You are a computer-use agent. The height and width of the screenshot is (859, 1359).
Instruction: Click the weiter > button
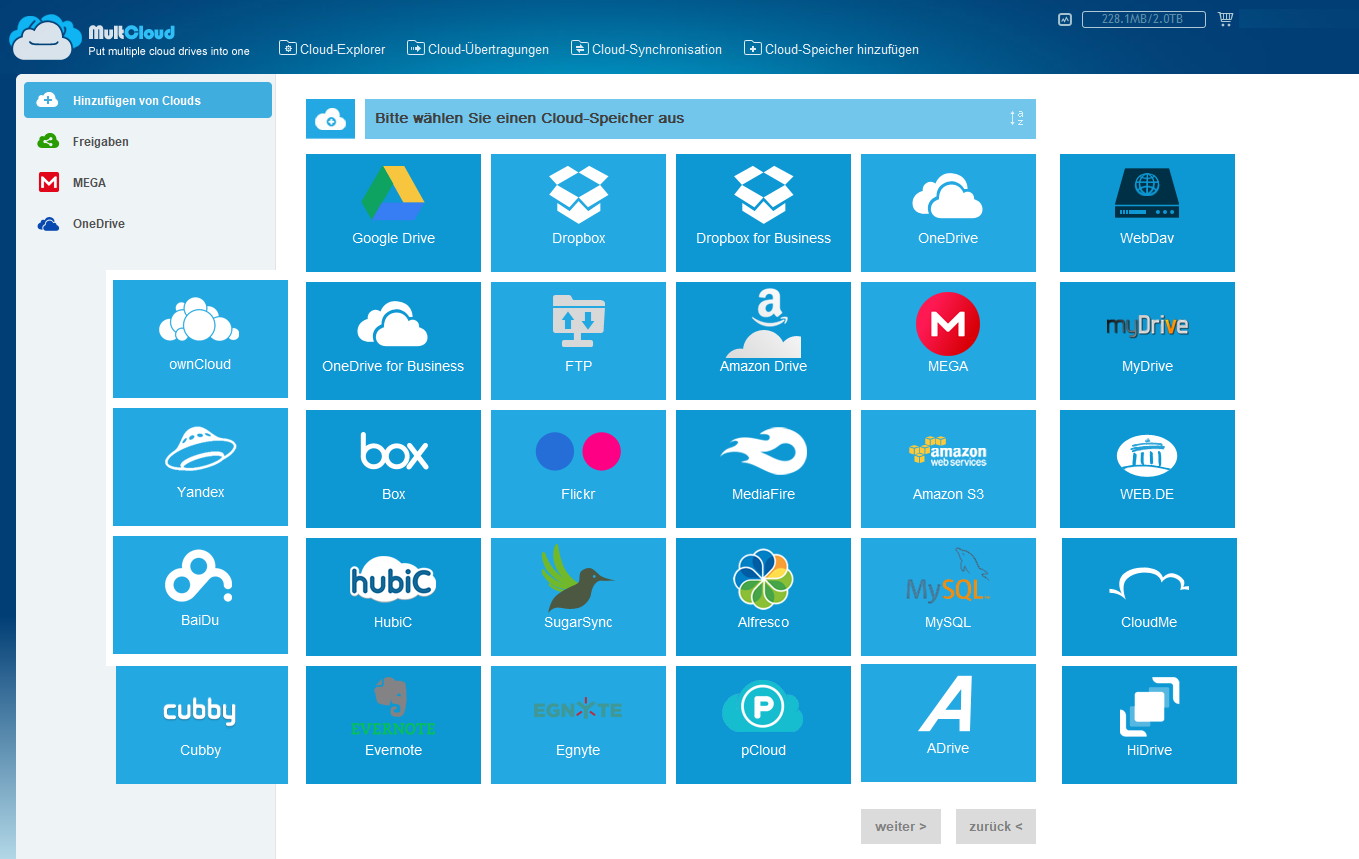coord(900,826)
